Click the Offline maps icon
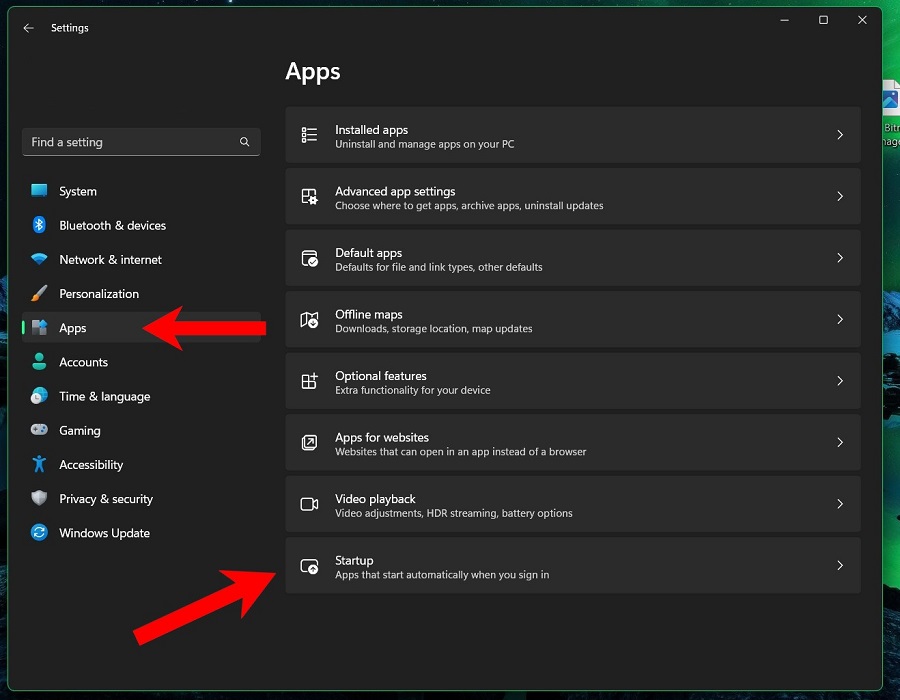Image resolution: width=900 pixels, height=700 pixels. pyautogui.click(x=310, y=319)
